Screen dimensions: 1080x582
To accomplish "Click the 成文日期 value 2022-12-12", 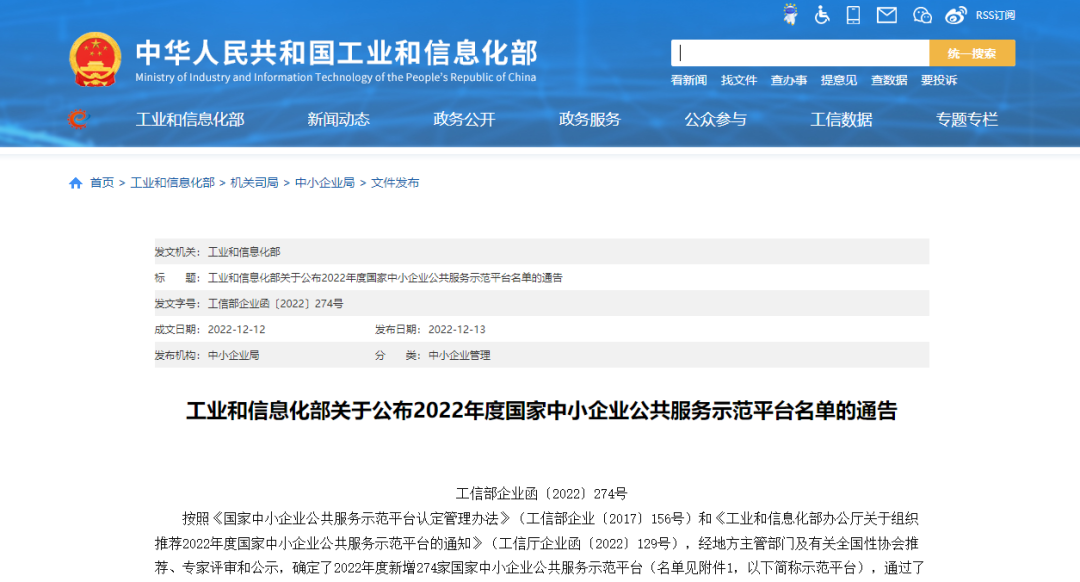I will pyautogui.click(x=236, y=329).
